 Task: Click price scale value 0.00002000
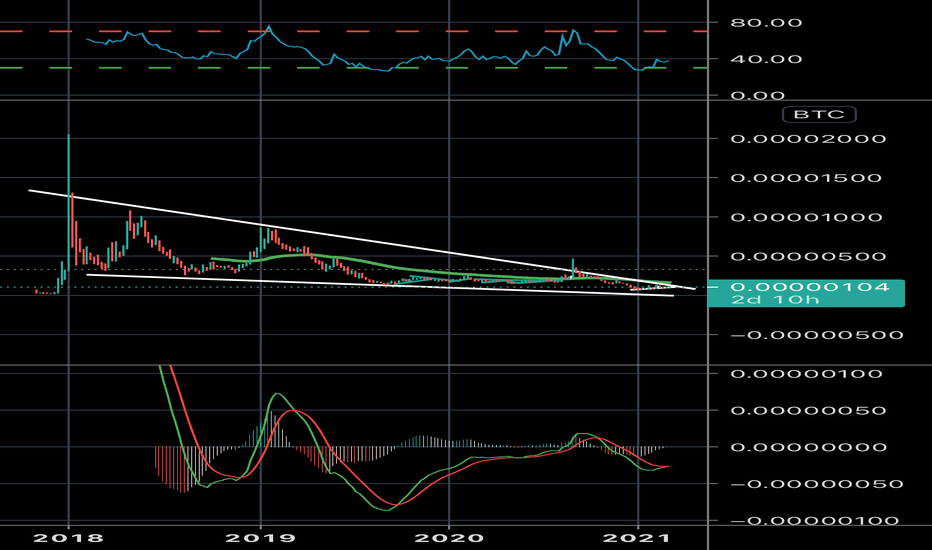(808, 139)
